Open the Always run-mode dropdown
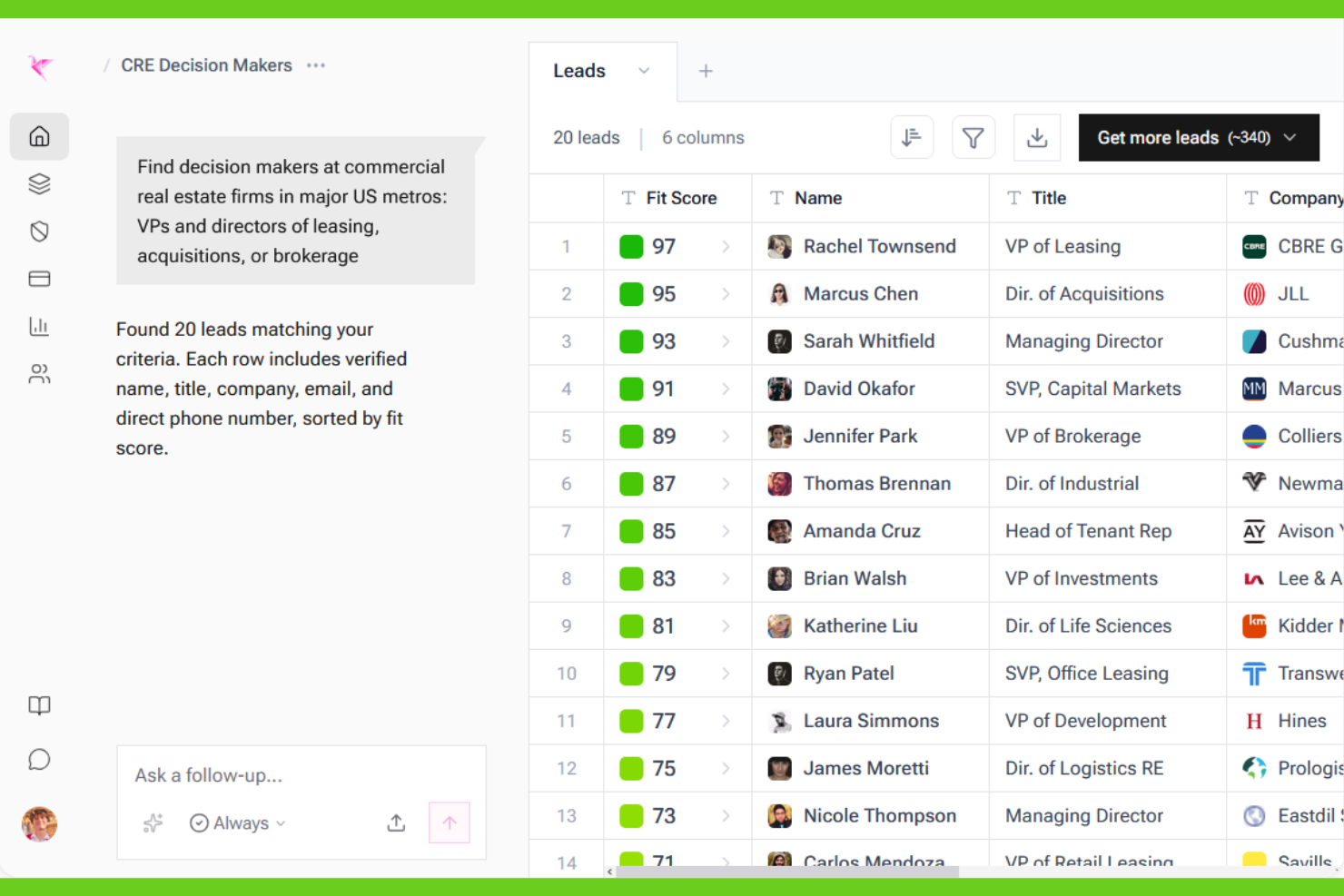Screen dimensions: 1344x896 (237, 822)
